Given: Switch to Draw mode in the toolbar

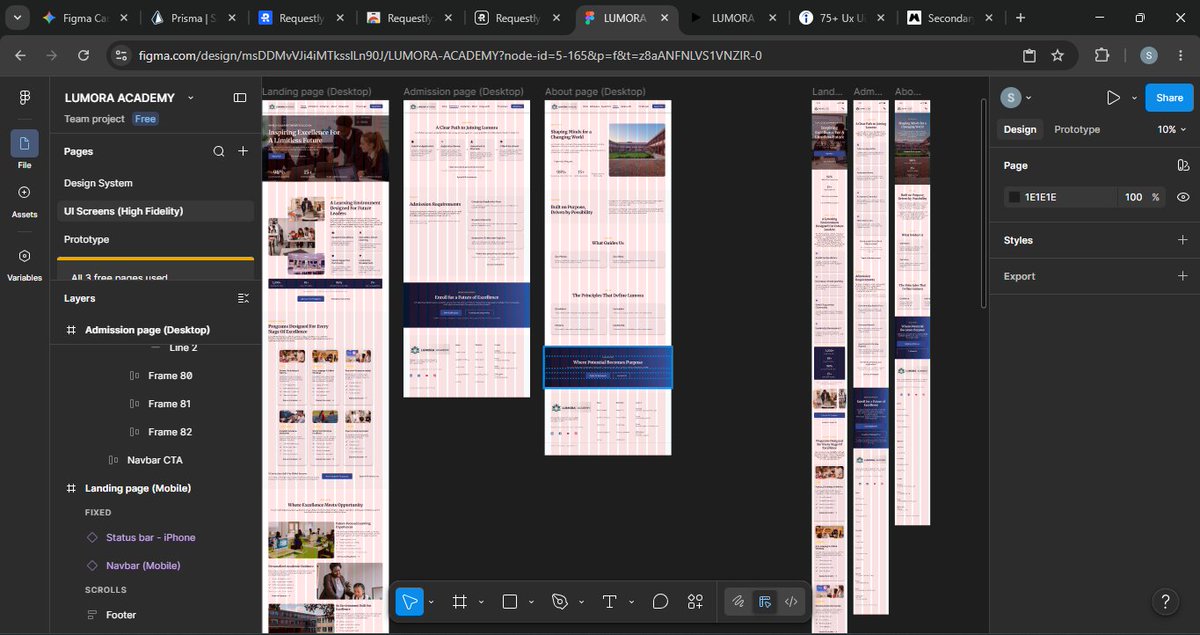Looking at the screenshot, I should pyautogui.click(x=738, y=601).
